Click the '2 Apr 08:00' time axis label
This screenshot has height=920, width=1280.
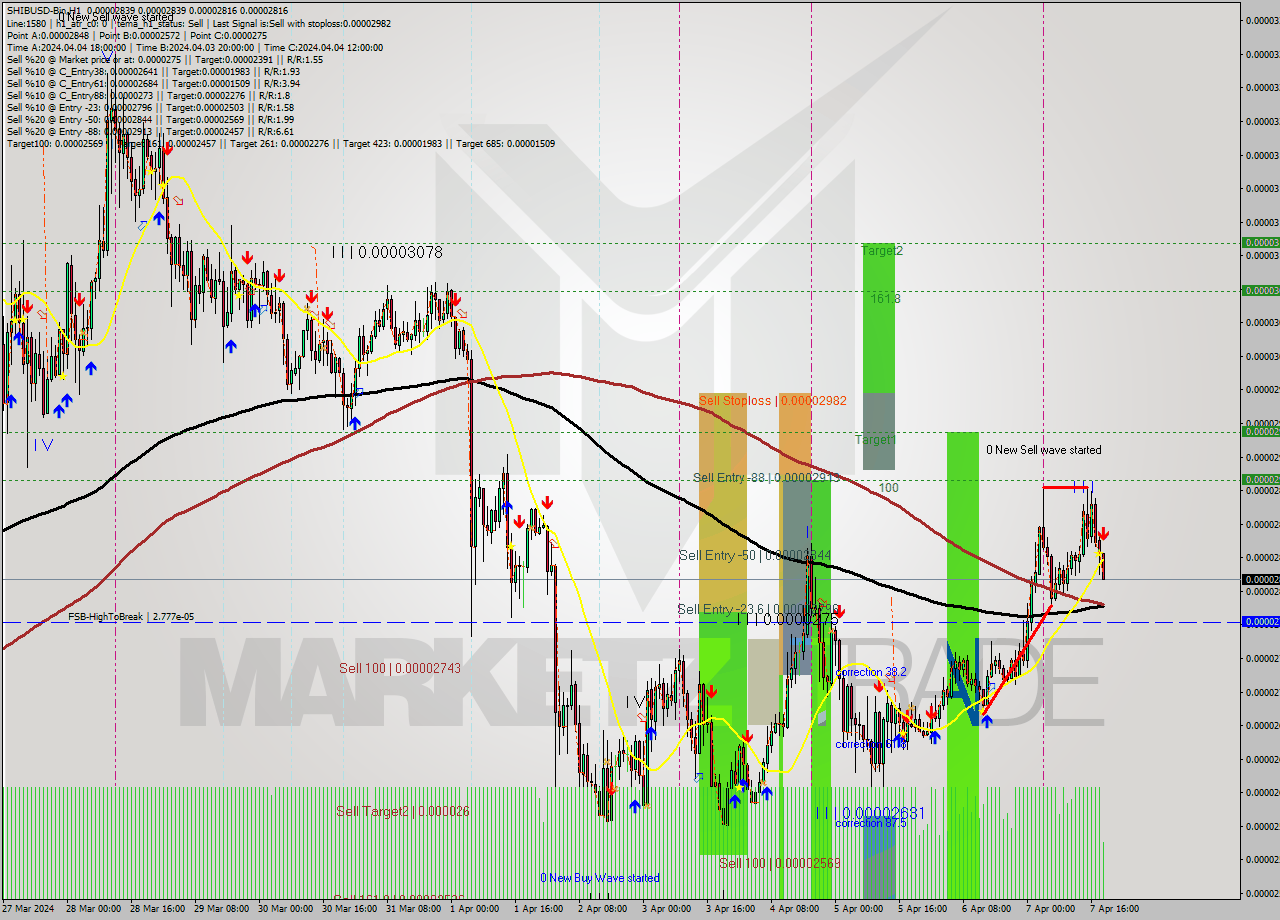click(603, 909)
